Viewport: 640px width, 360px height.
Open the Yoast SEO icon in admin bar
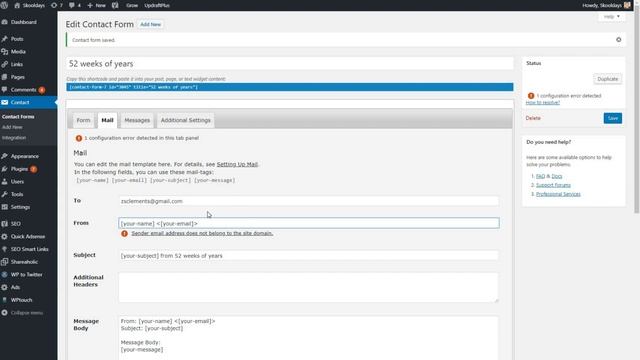pos(115,5)
